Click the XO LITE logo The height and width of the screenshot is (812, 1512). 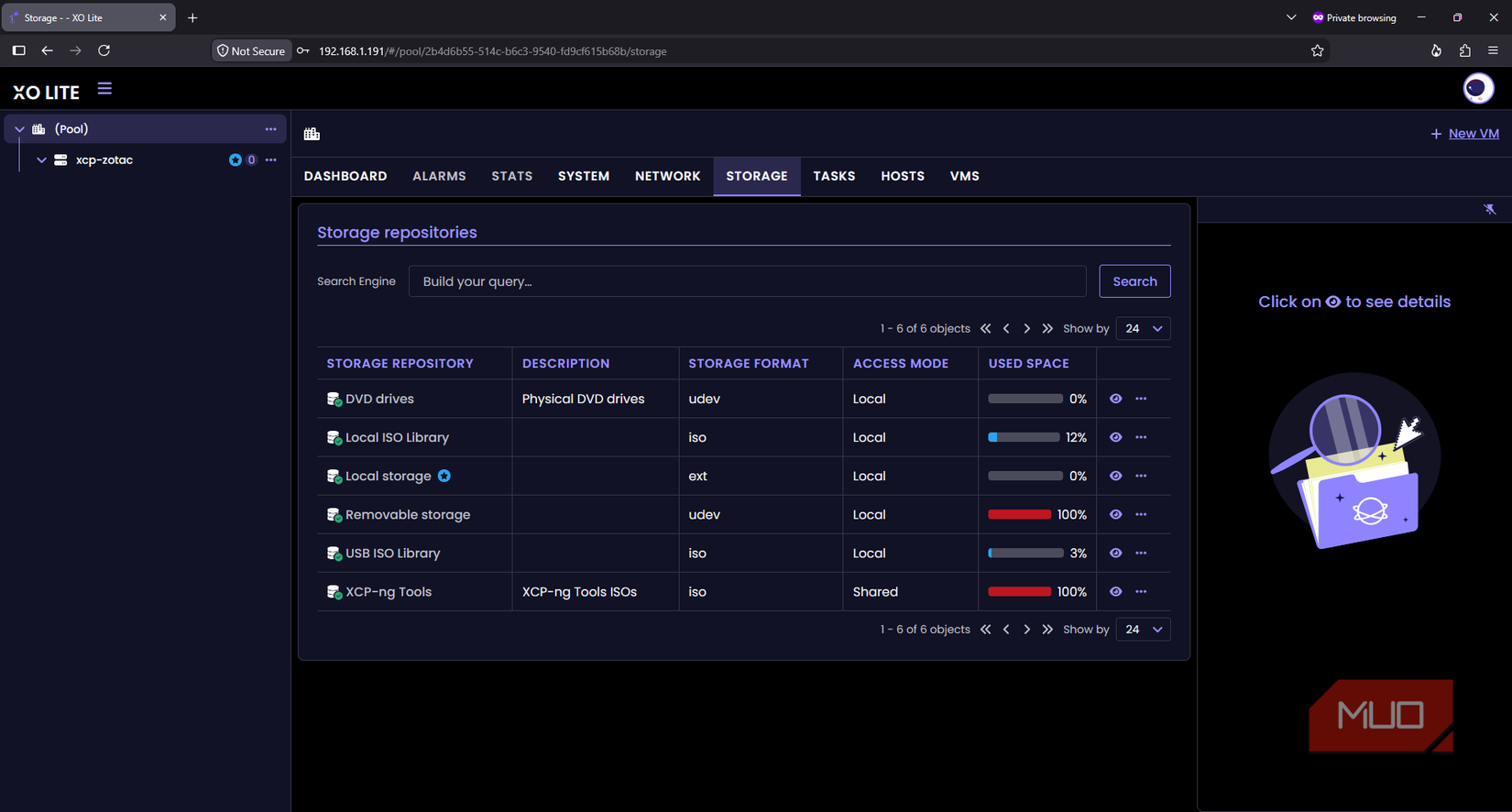[47, 92]
